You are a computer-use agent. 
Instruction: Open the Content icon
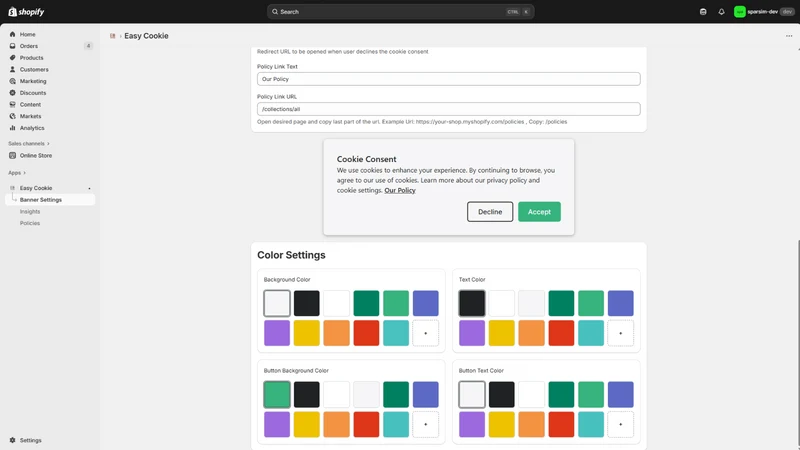click(12, 105)
